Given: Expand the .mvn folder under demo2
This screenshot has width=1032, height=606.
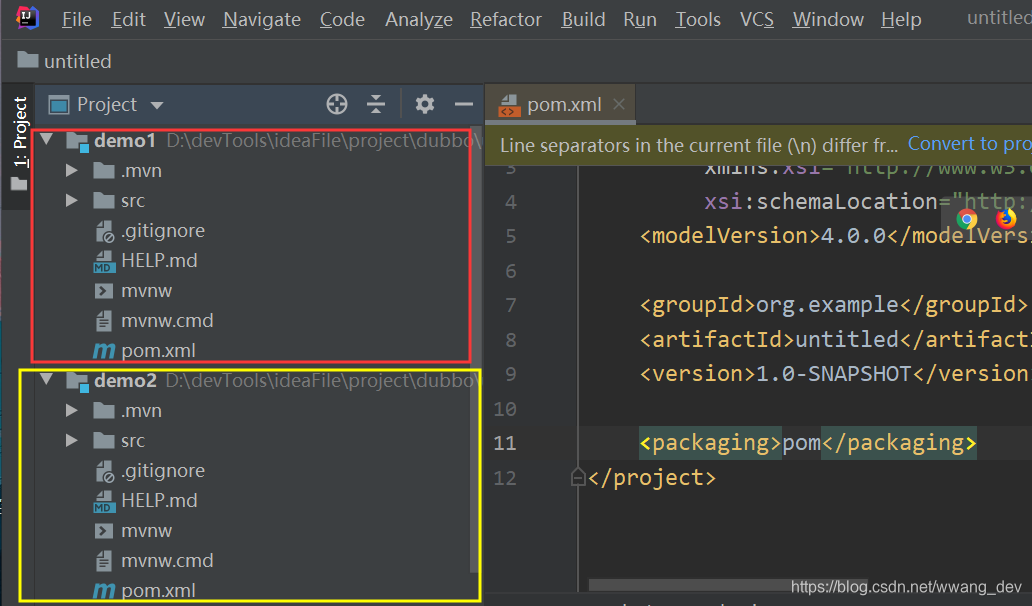Looking at the screenshot, I should click(x=71, y=411).
